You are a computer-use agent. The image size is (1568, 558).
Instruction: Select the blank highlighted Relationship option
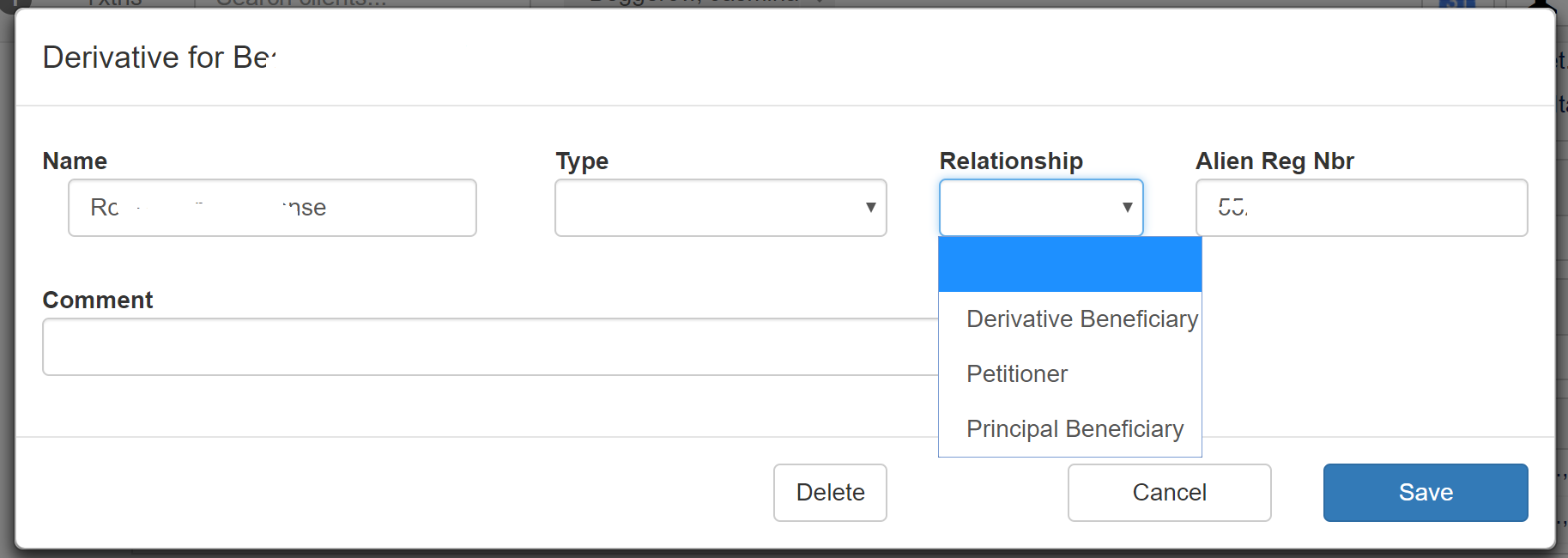coord(1069,264)
